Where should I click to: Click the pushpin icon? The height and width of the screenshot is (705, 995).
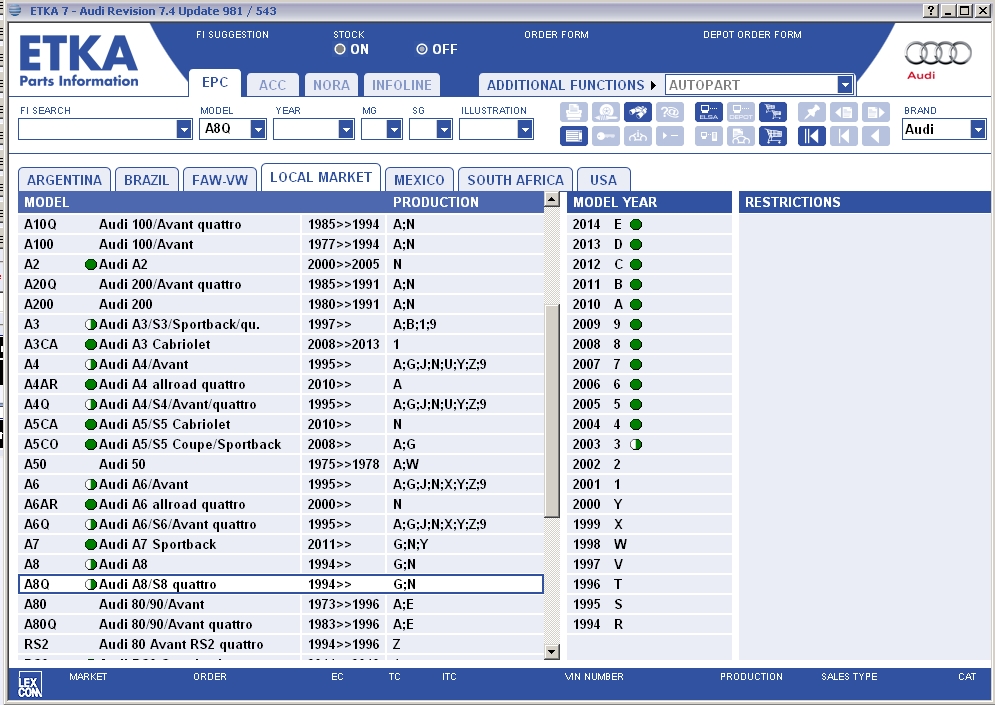pyautogui.click(x=812, y=112)
